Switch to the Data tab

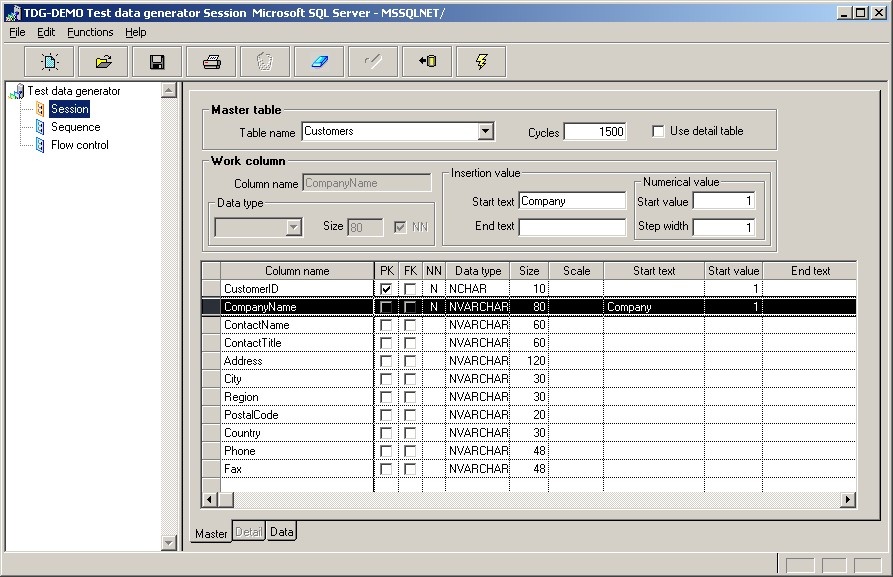point(282,532)
